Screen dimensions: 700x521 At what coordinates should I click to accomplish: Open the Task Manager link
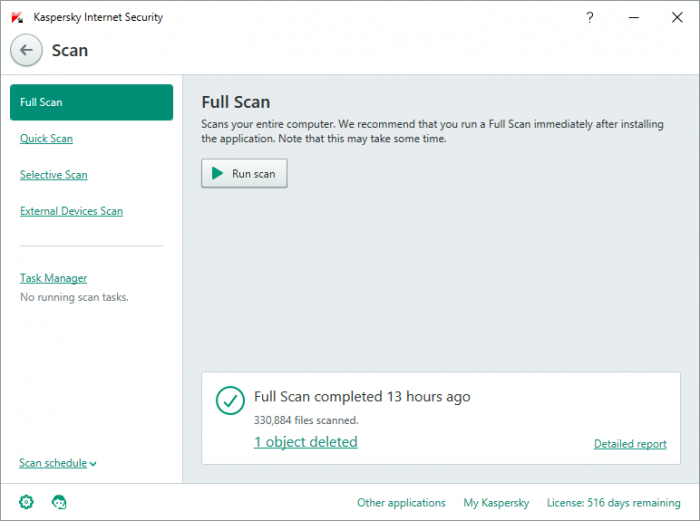tap(54, 278)
